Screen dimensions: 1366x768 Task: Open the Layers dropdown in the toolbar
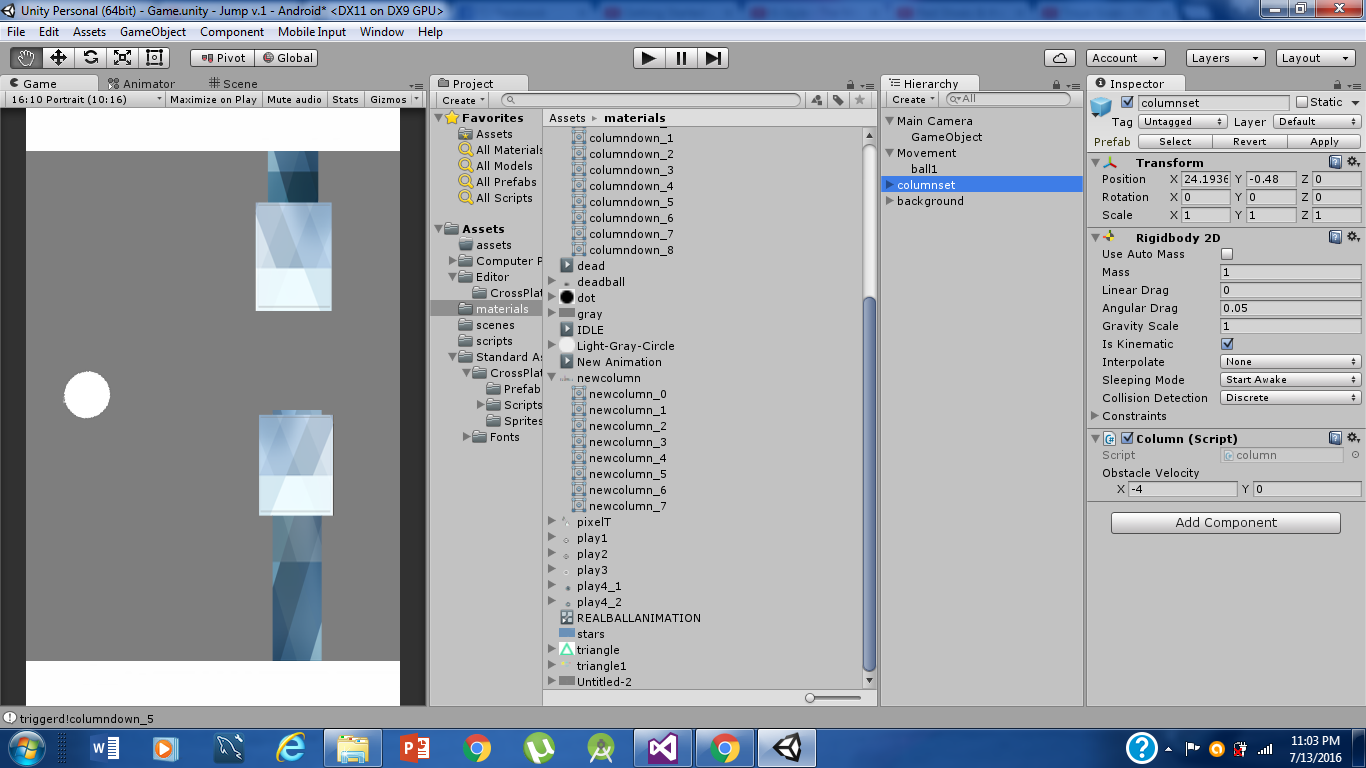[x=1225, y=58]
